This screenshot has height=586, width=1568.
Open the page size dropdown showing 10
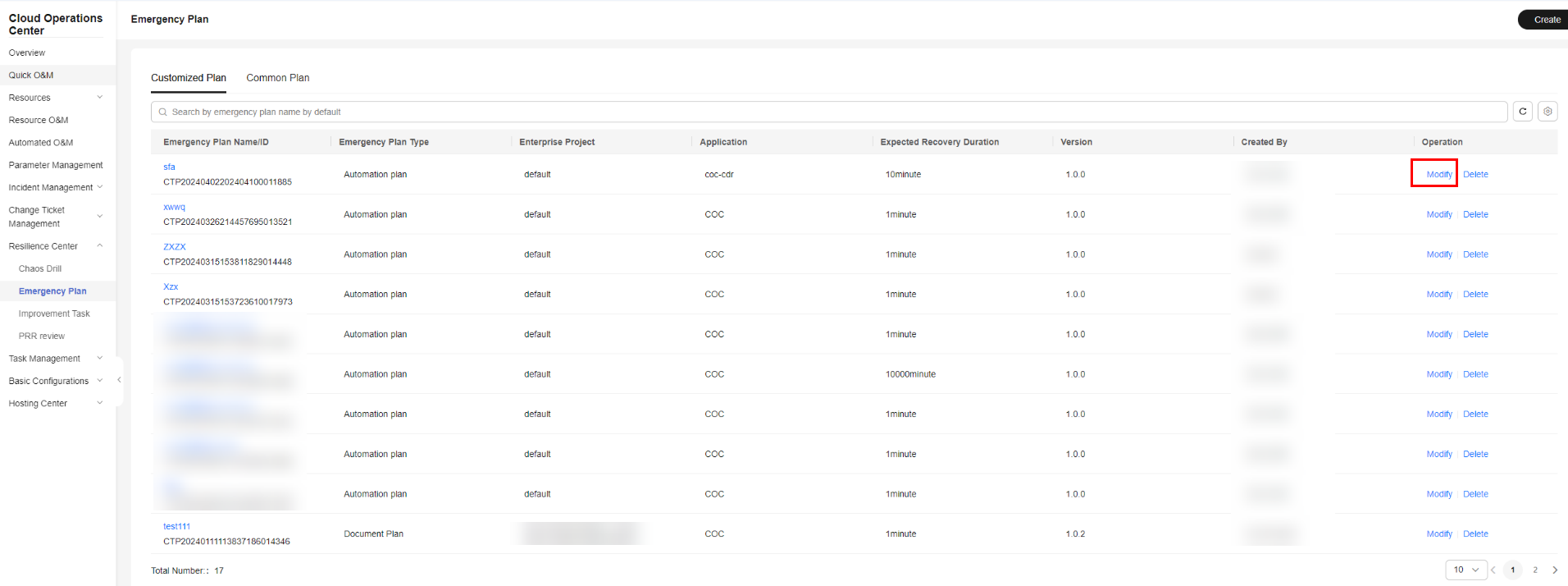point(1466,570)
